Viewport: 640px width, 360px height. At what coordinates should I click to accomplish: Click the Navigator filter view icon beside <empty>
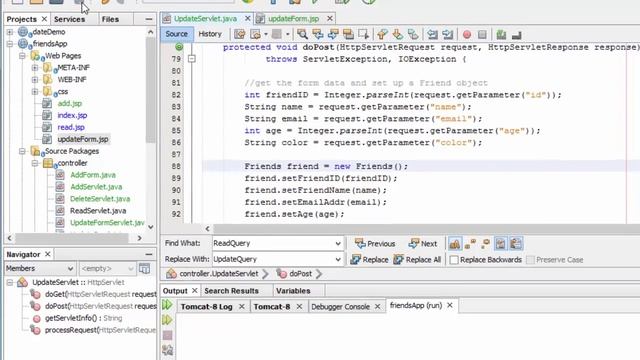click(x=144, y=268)
